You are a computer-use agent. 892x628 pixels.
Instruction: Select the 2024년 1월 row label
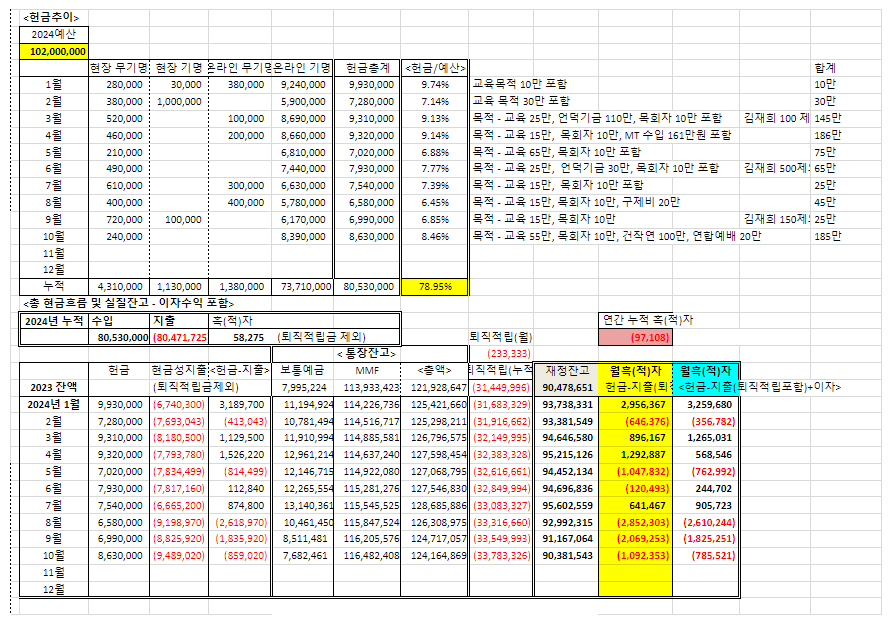54,404
